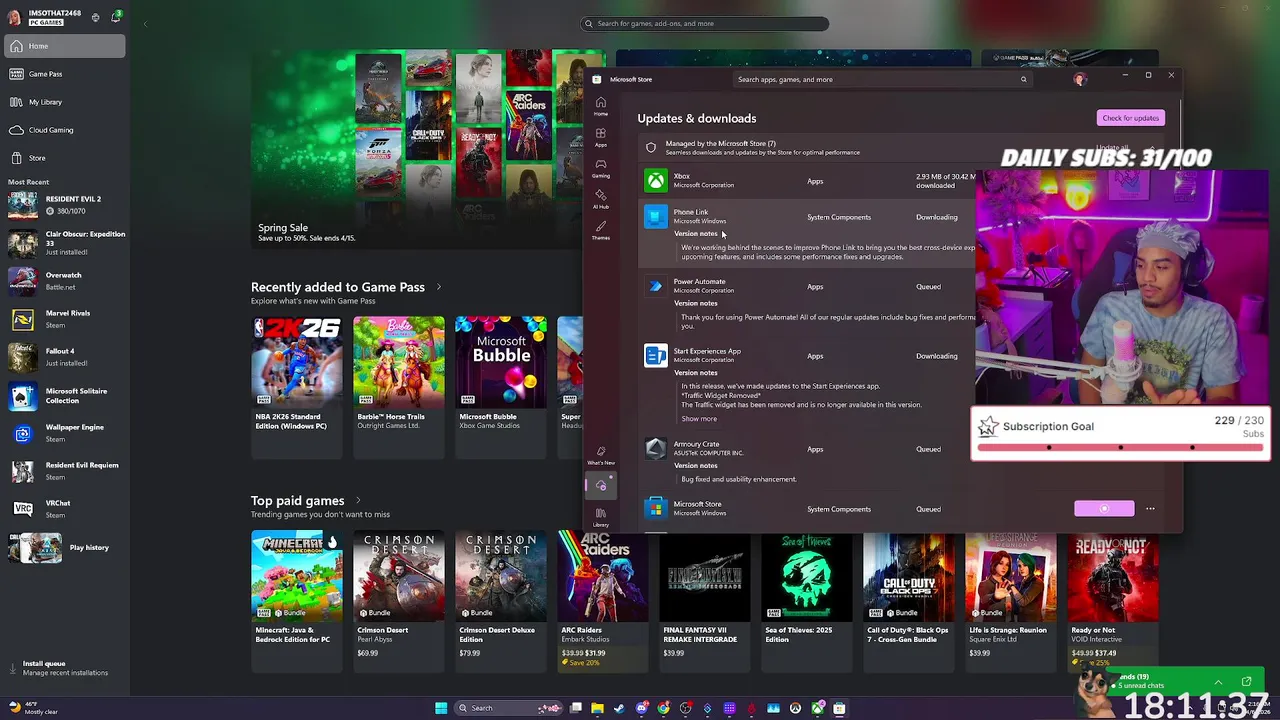
Task: Click the Microsoft Store app icon in updates list
Action: click(655, 509)
